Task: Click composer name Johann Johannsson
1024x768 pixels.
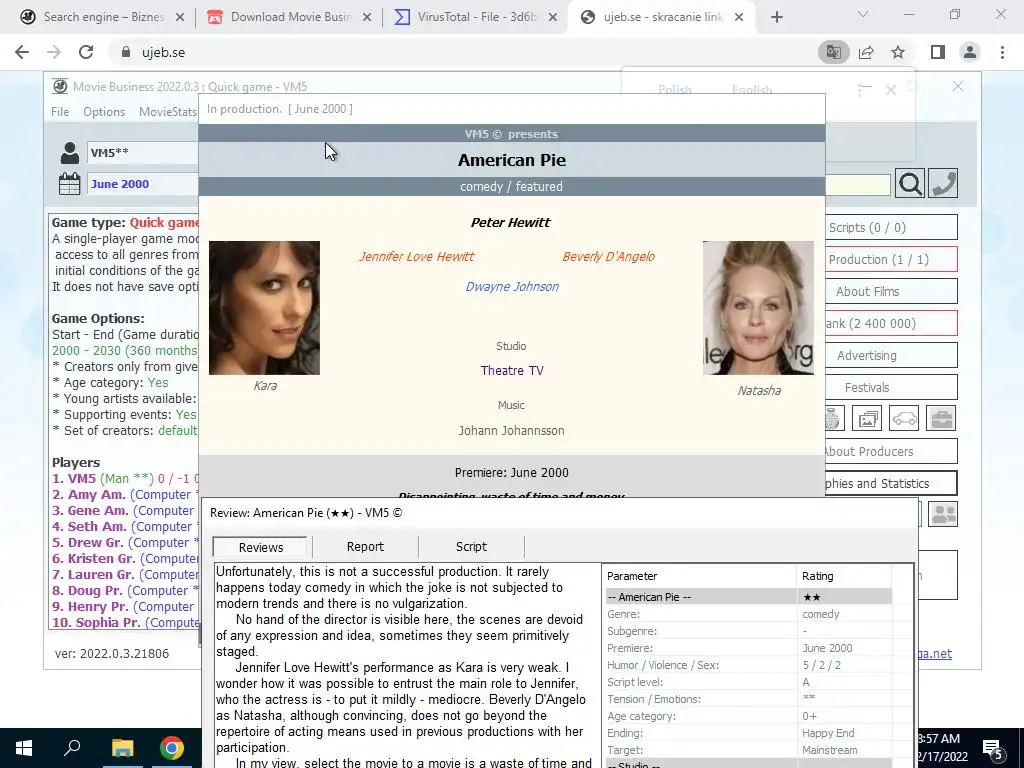Action: click(x=511, y=430)
